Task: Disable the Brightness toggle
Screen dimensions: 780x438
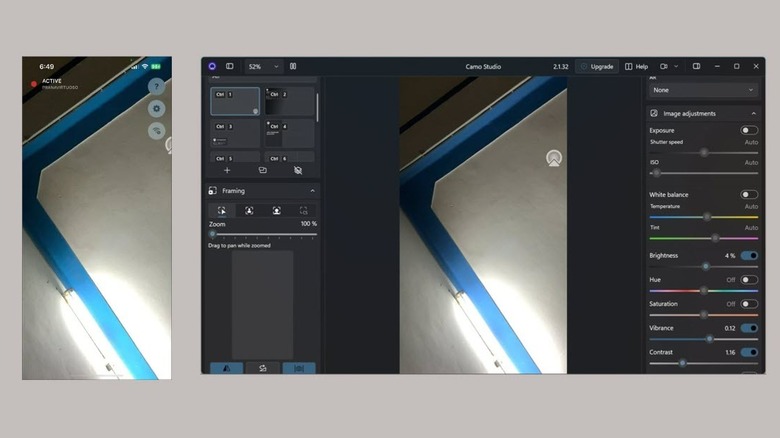Action: click(748, 255)
